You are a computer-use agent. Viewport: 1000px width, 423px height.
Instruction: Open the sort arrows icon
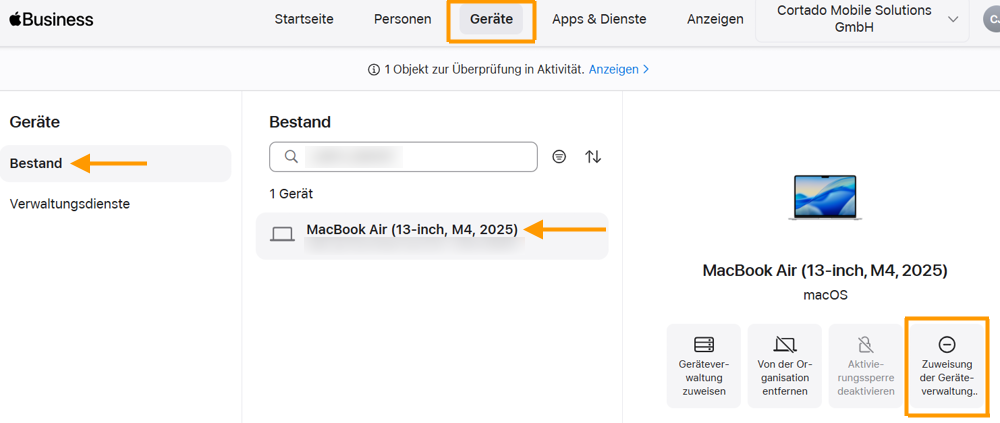pyautogui.click(x=593, y=156)
